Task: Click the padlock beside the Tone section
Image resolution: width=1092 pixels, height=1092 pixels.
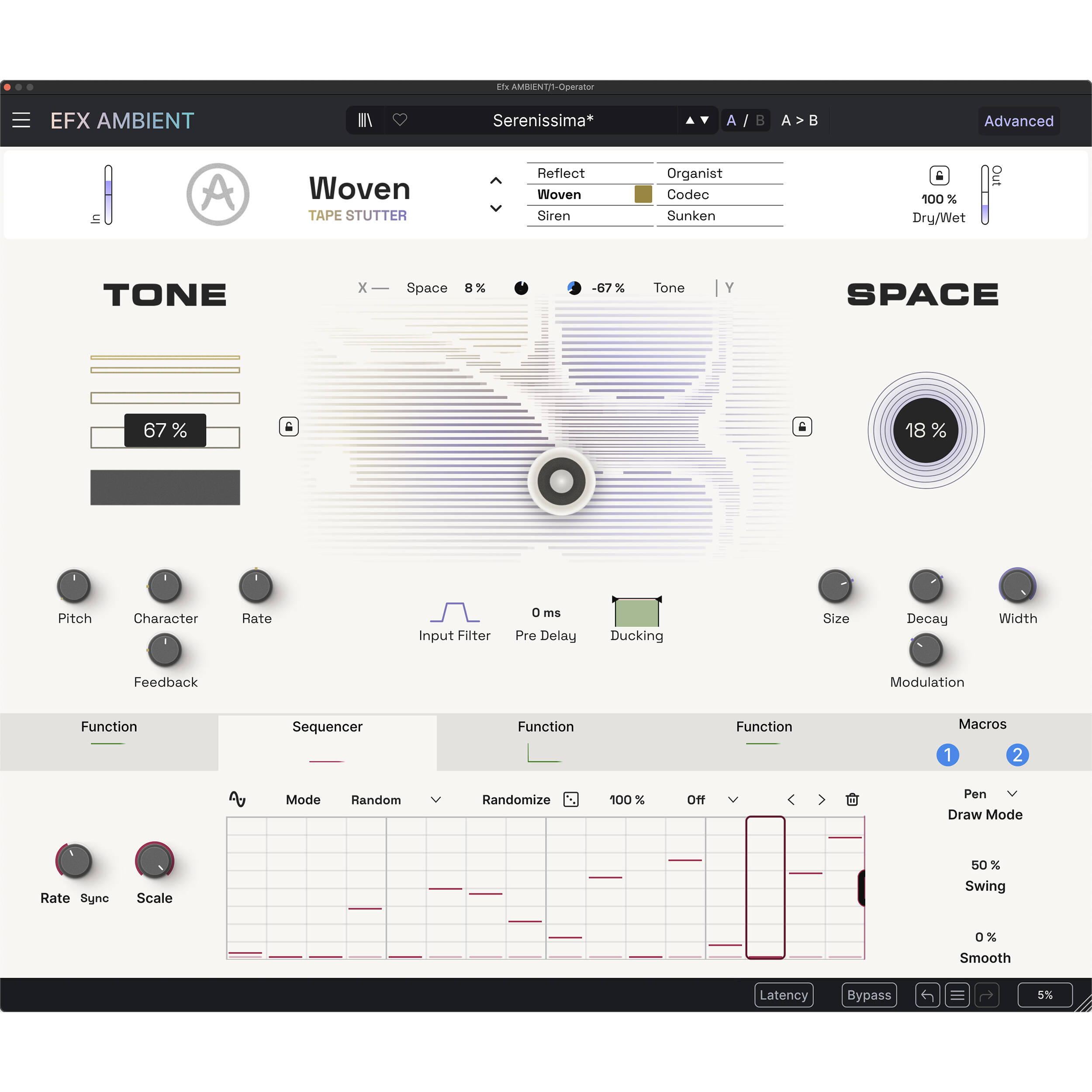Action: click(x=289, y=426)
